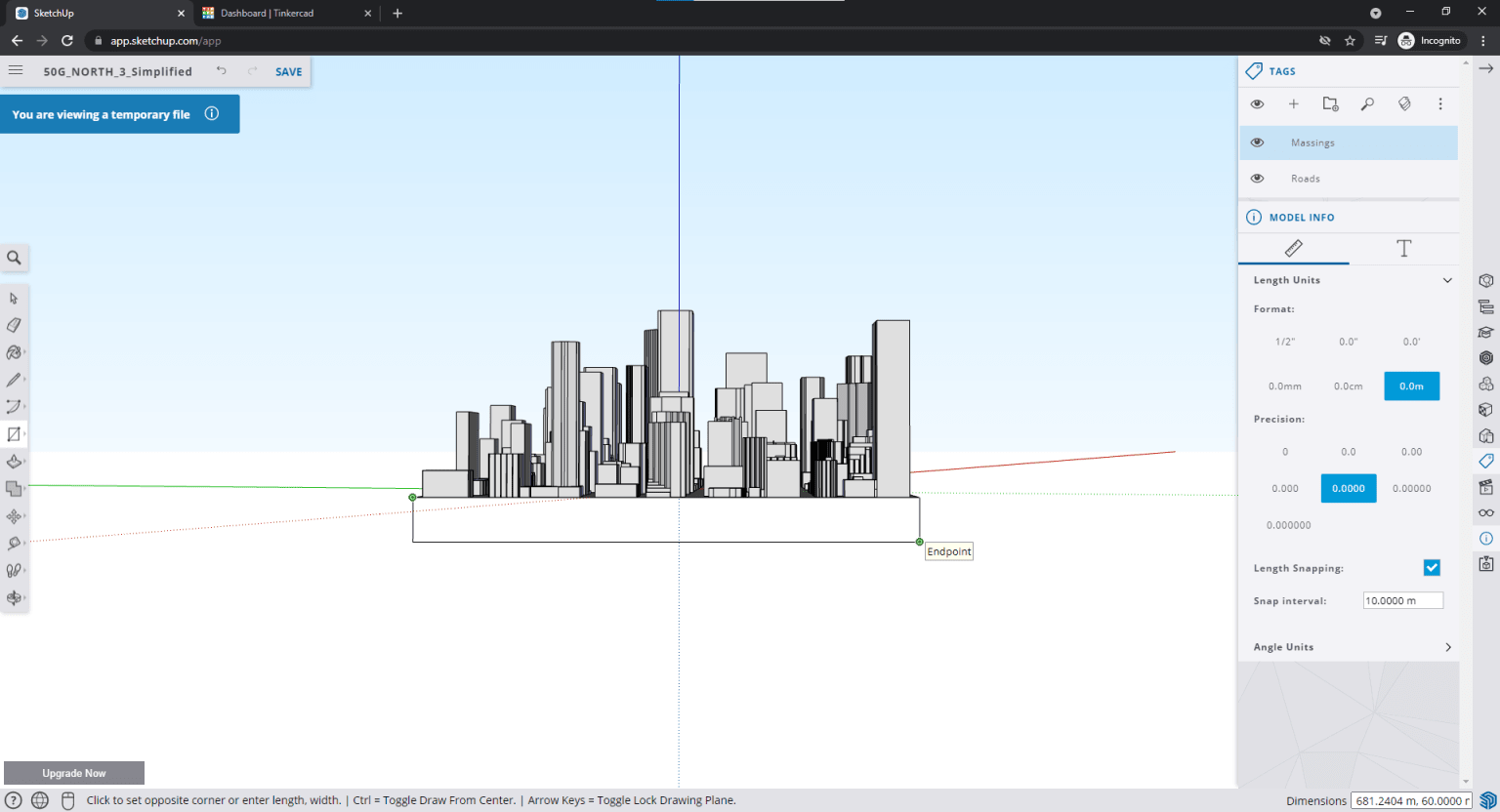1500x812 pixels.
Task: Open the search tool with magnifier icon
Action: [x=14, y=258]
